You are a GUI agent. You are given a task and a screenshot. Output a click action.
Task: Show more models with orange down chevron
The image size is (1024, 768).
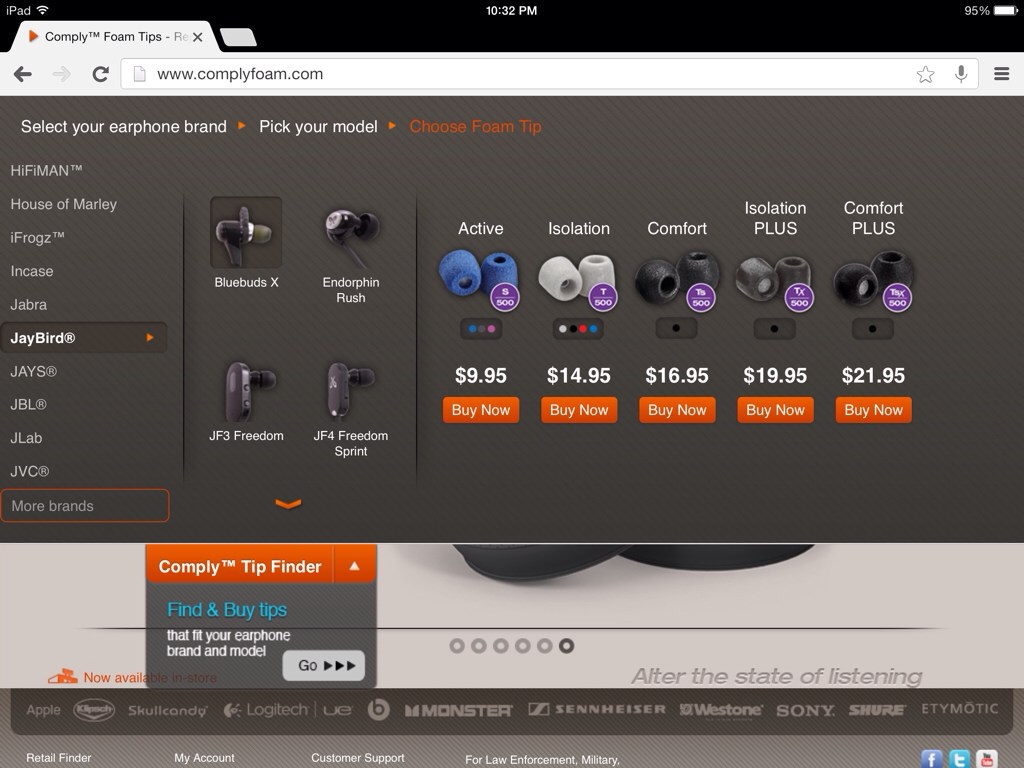pyautogui.click(x=288, y=504)
